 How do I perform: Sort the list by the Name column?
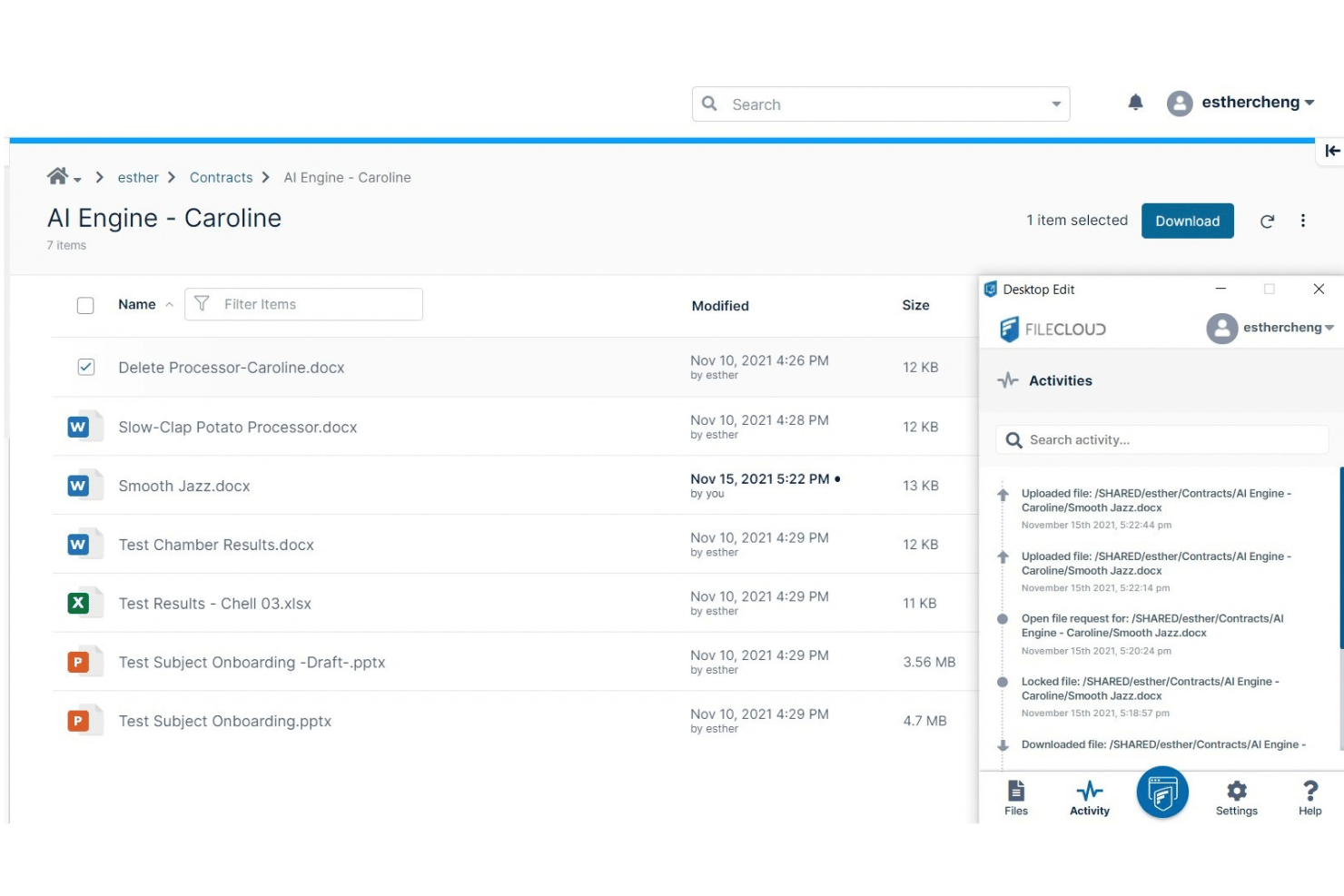coord(137,304)
